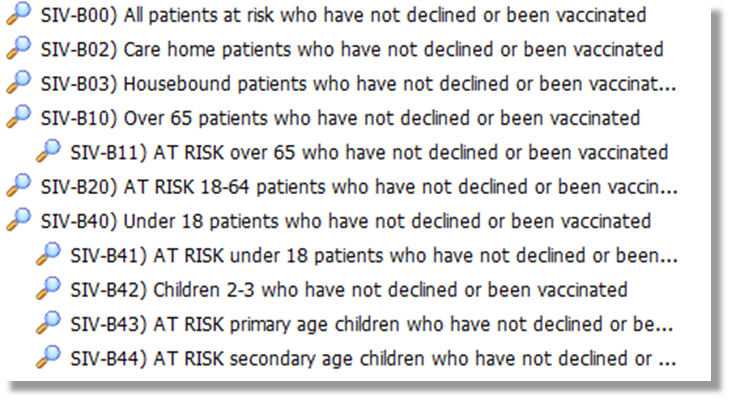This screenshot has height=400, width=730.
Task: Select SIV-B10 Over 65 patients search
Action: [x=340, y=118]
